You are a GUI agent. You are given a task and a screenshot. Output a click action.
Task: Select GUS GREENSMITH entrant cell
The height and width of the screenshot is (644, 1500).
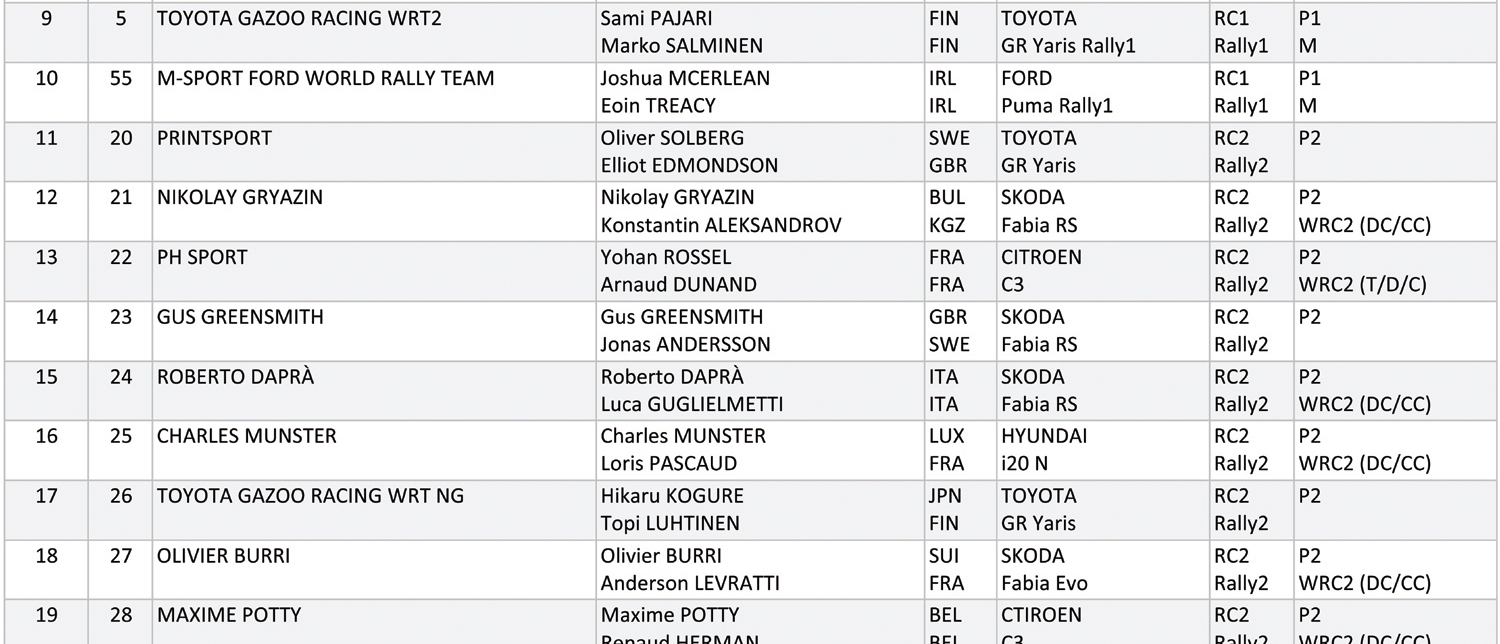[x=373, y=331]
